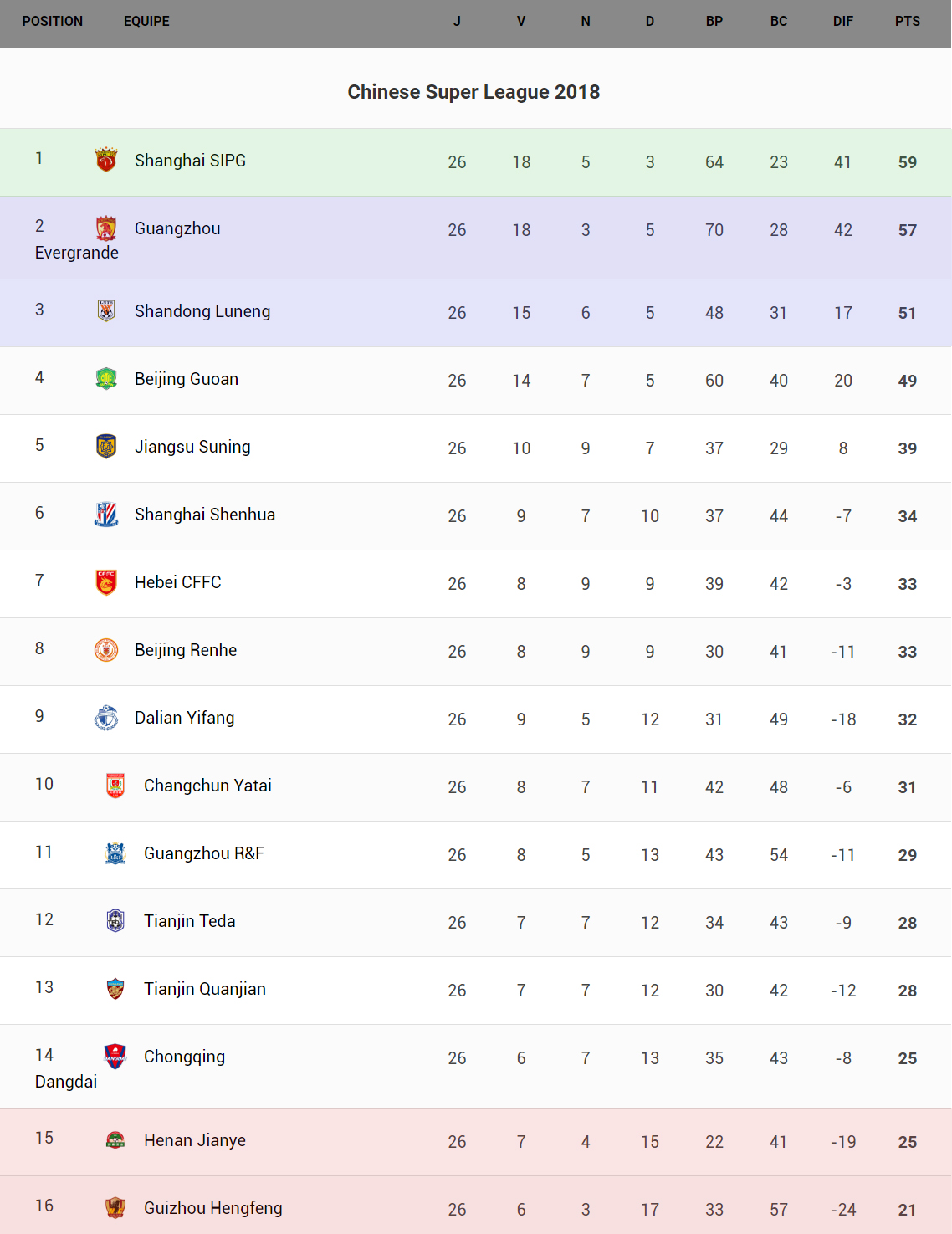Click the Hebei CFFC red crest
This screenshot has height=1234, width=952.
pos(106,582)
